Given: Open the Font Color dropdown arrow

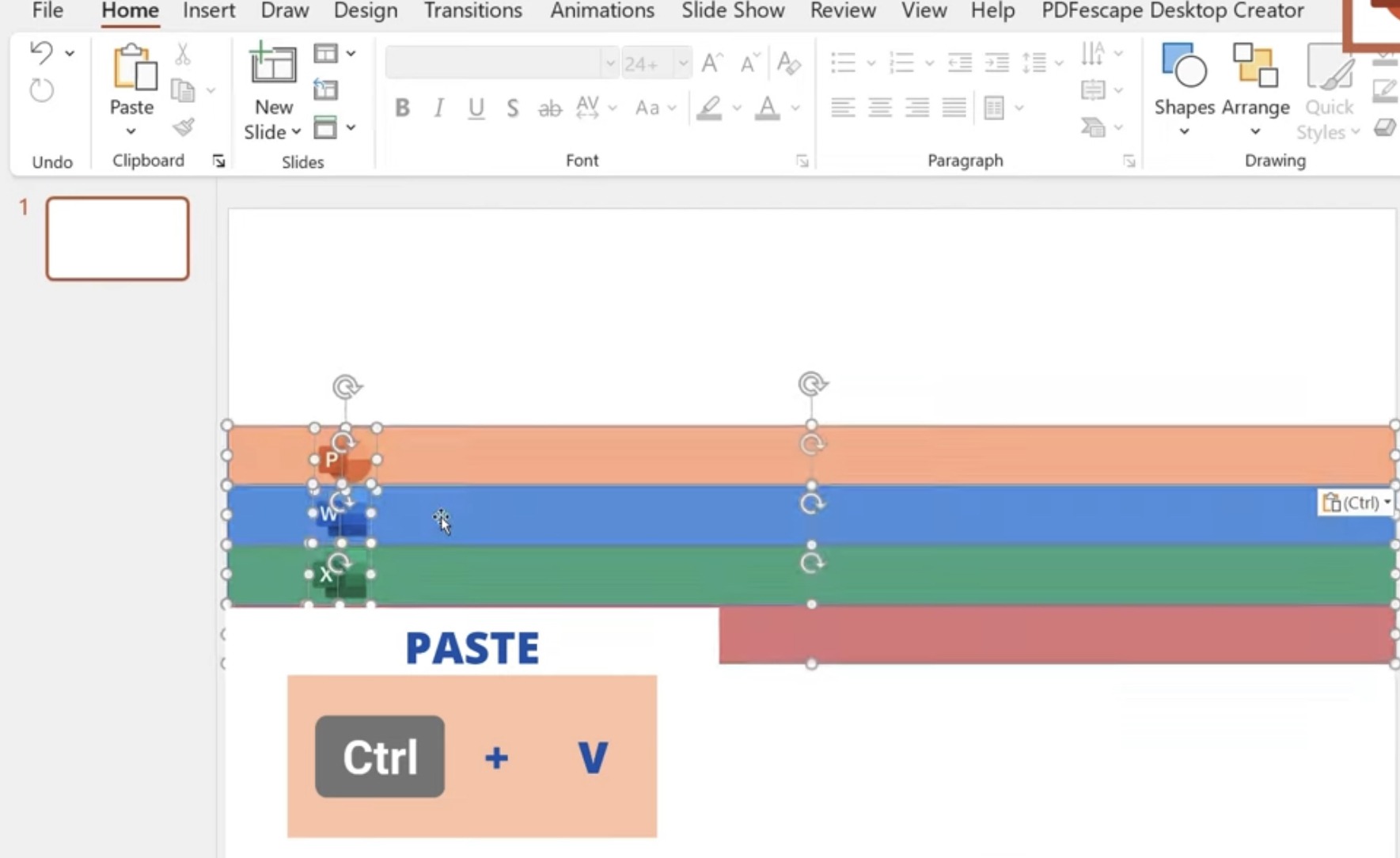Looking at the screenshot, I should click(x=795, y=108).
